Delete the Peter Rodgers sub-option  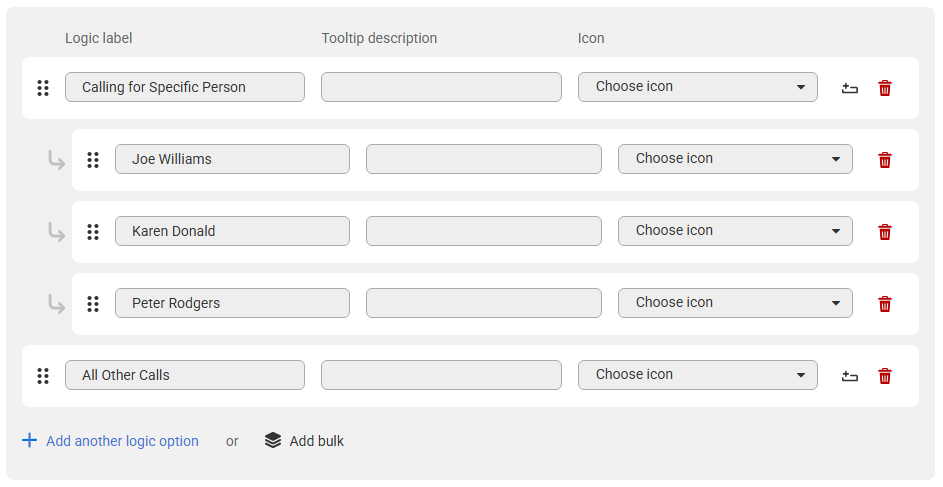click(885, 304)
